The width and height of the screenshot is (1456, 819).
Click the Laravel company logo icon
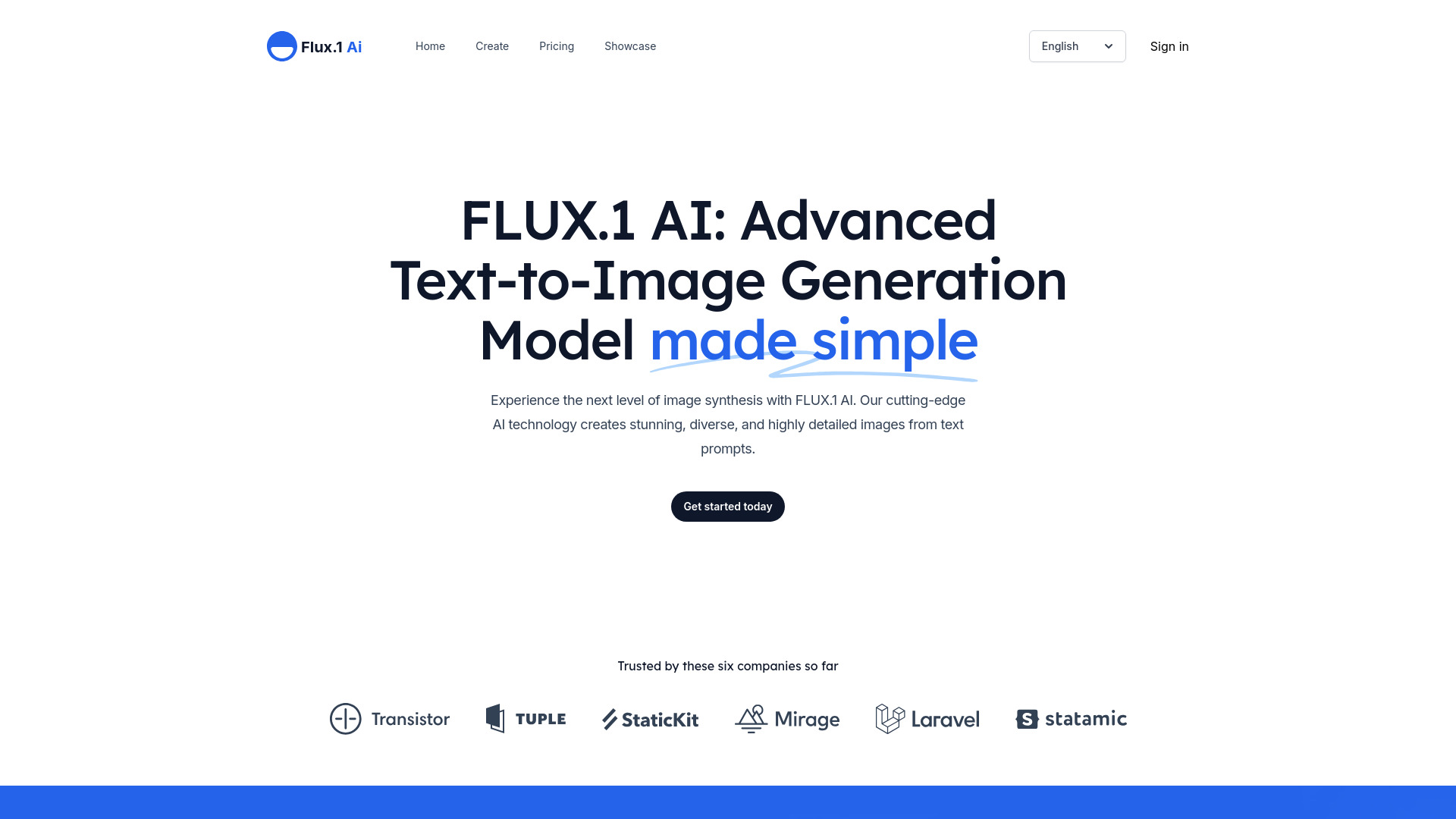pos(890,718)
